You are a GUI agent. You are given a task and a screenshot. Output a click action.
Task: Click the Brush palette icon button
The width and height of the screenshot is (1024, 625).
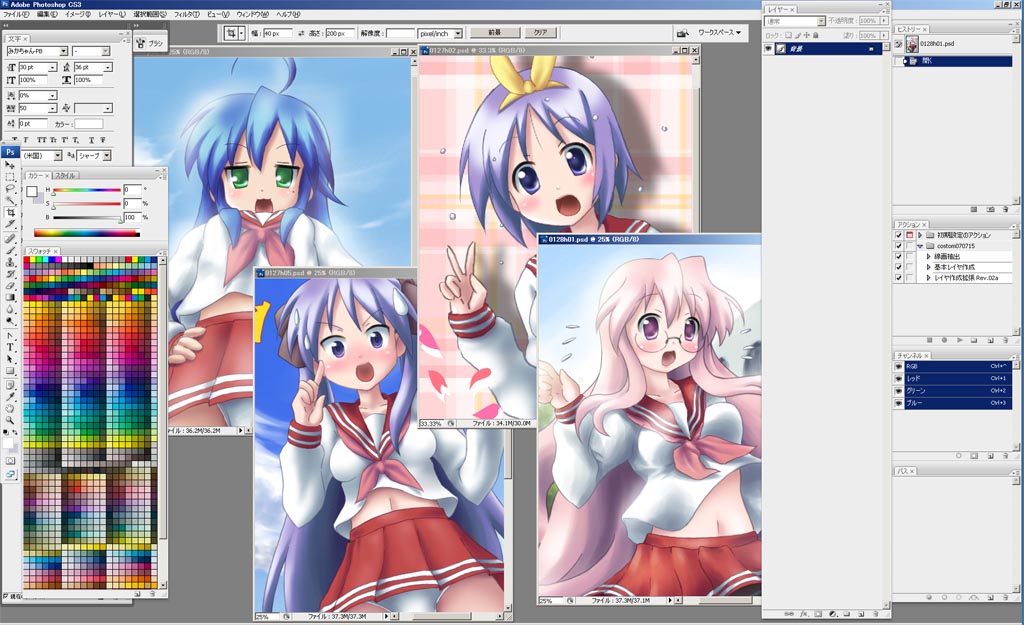151,43
